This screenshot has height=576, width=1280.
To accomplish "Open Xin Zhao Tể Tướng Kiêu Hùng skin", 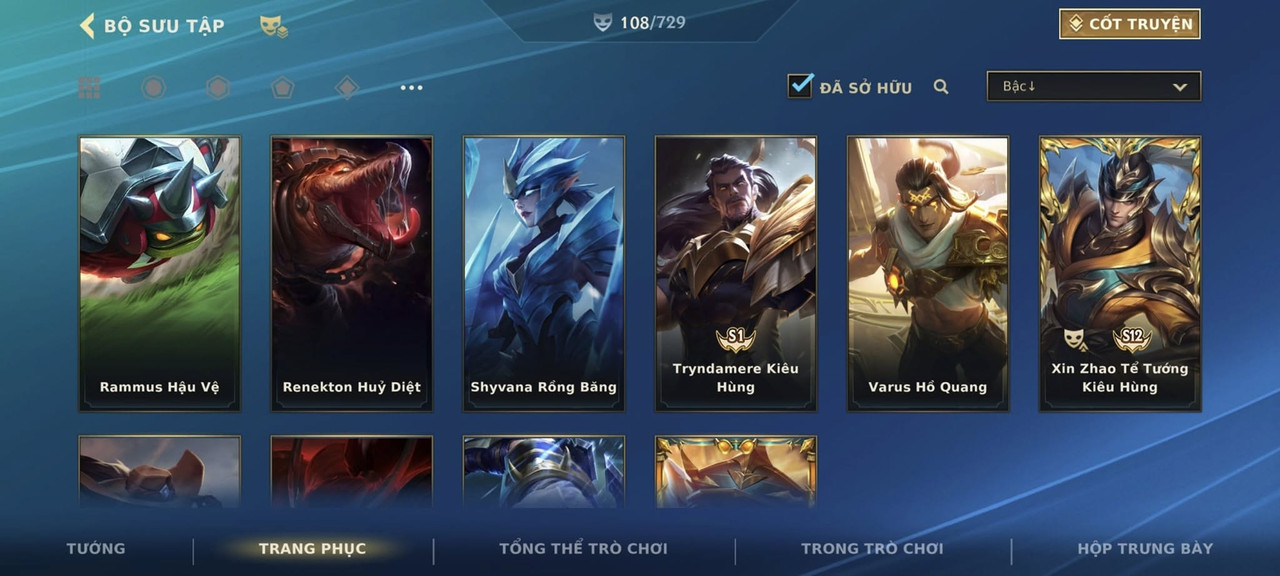I will click(x=1120, y=274).
